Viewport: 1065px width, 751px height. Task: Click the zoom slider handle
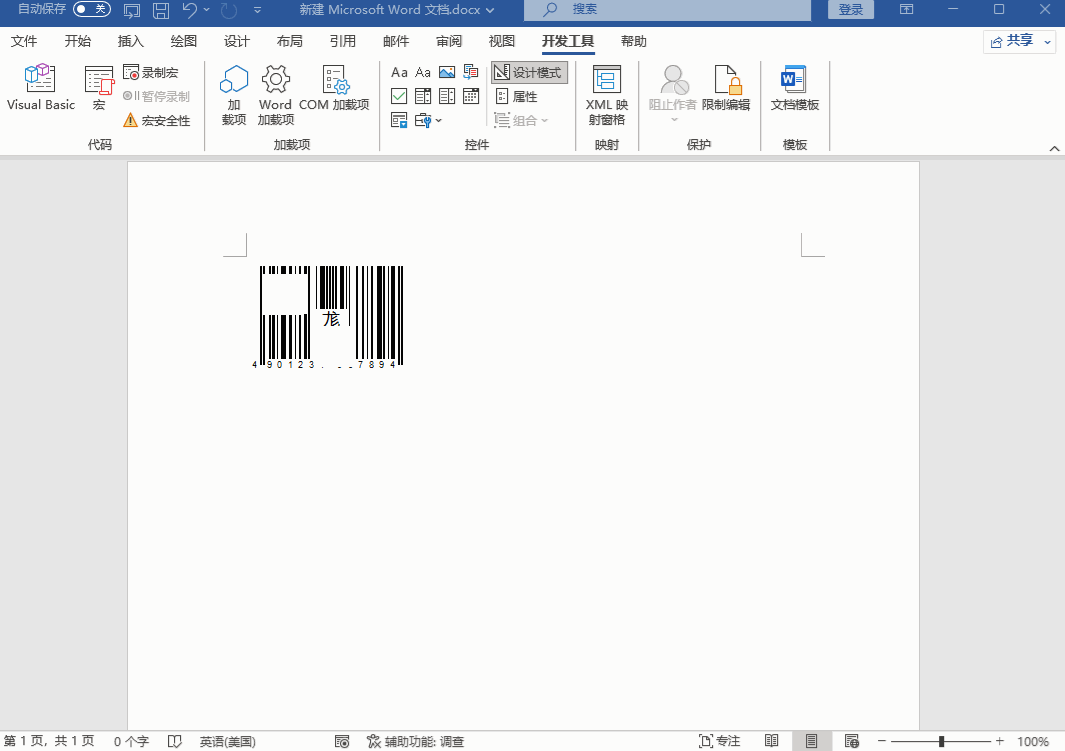(941, 741)
